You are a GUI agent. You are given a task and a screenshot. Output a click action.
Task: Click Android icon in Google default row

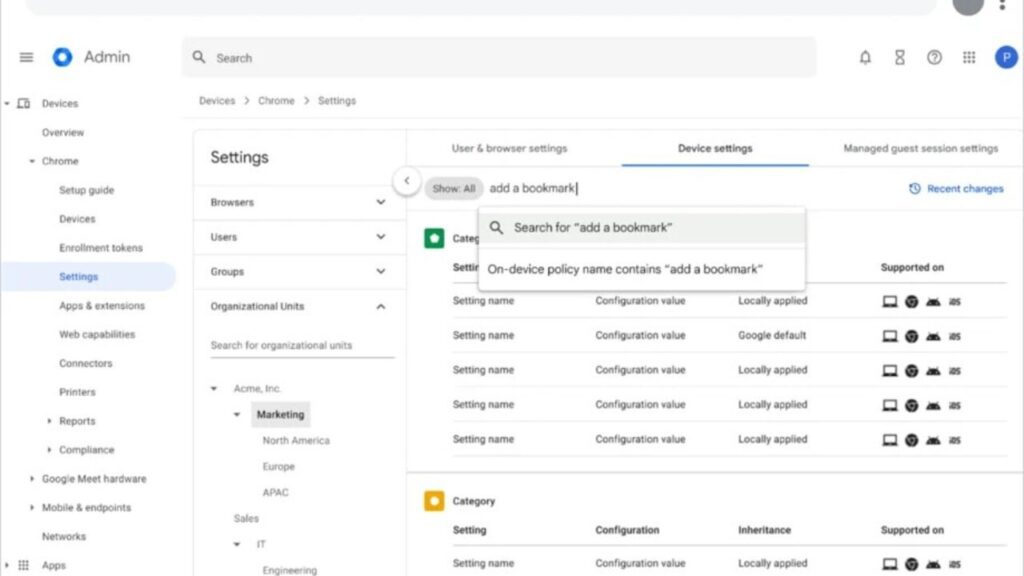933,336
